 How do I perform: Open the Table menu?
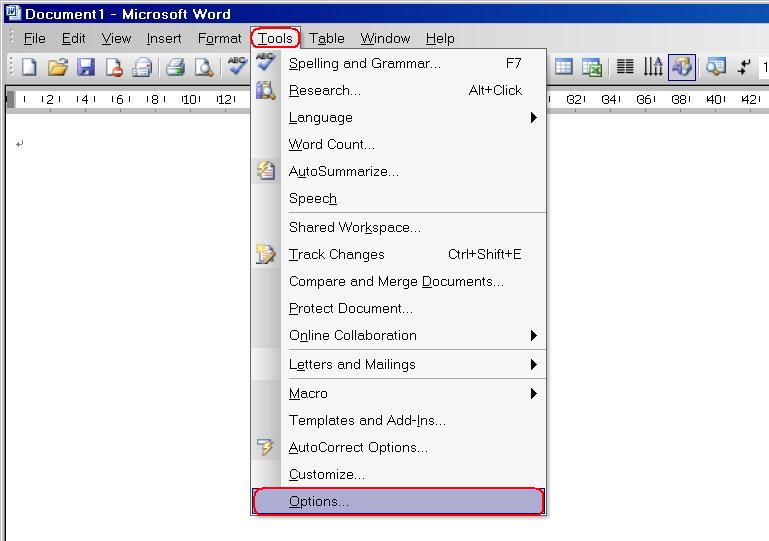327,38
